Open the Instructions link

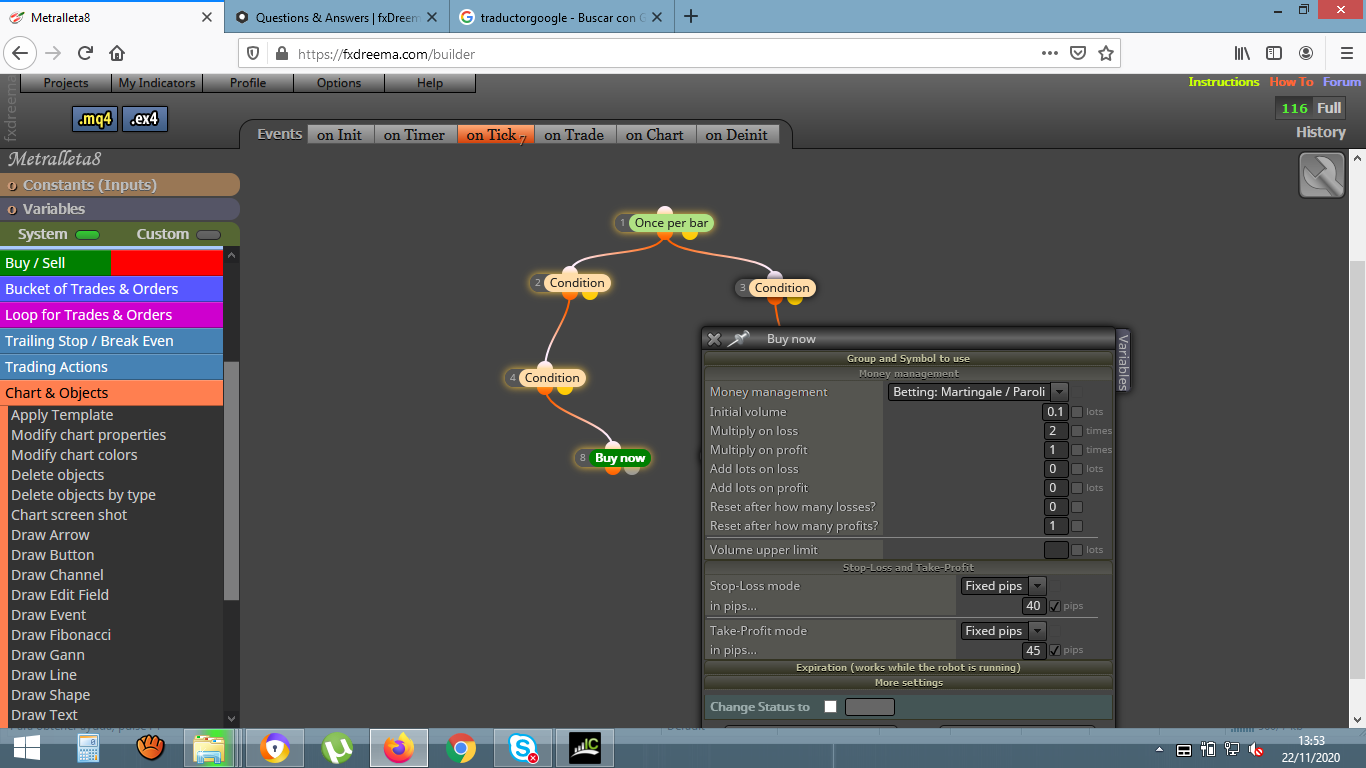click(1224, 82)
